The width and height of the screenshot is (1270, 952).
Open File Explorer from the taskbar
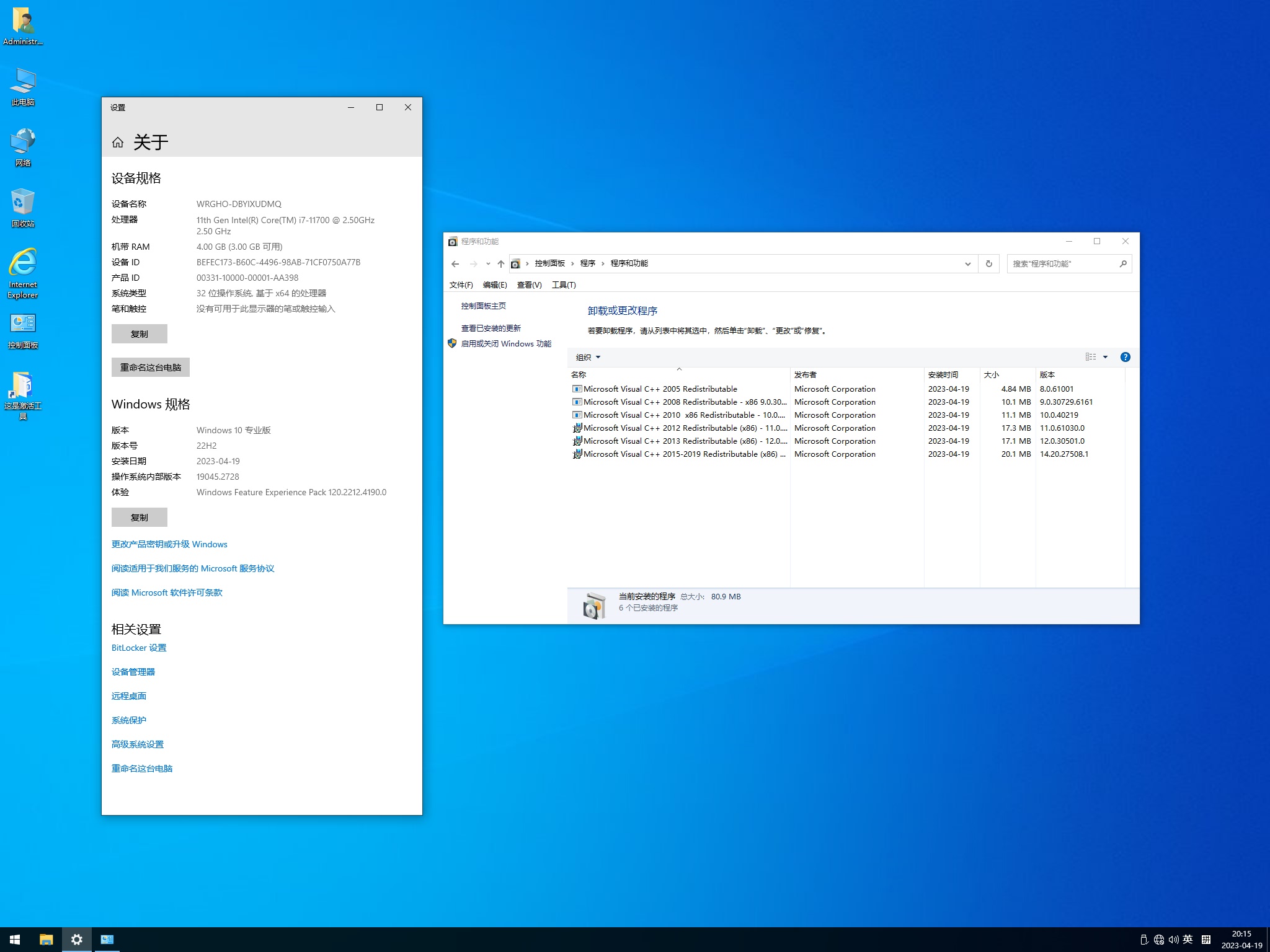(46, 940)
